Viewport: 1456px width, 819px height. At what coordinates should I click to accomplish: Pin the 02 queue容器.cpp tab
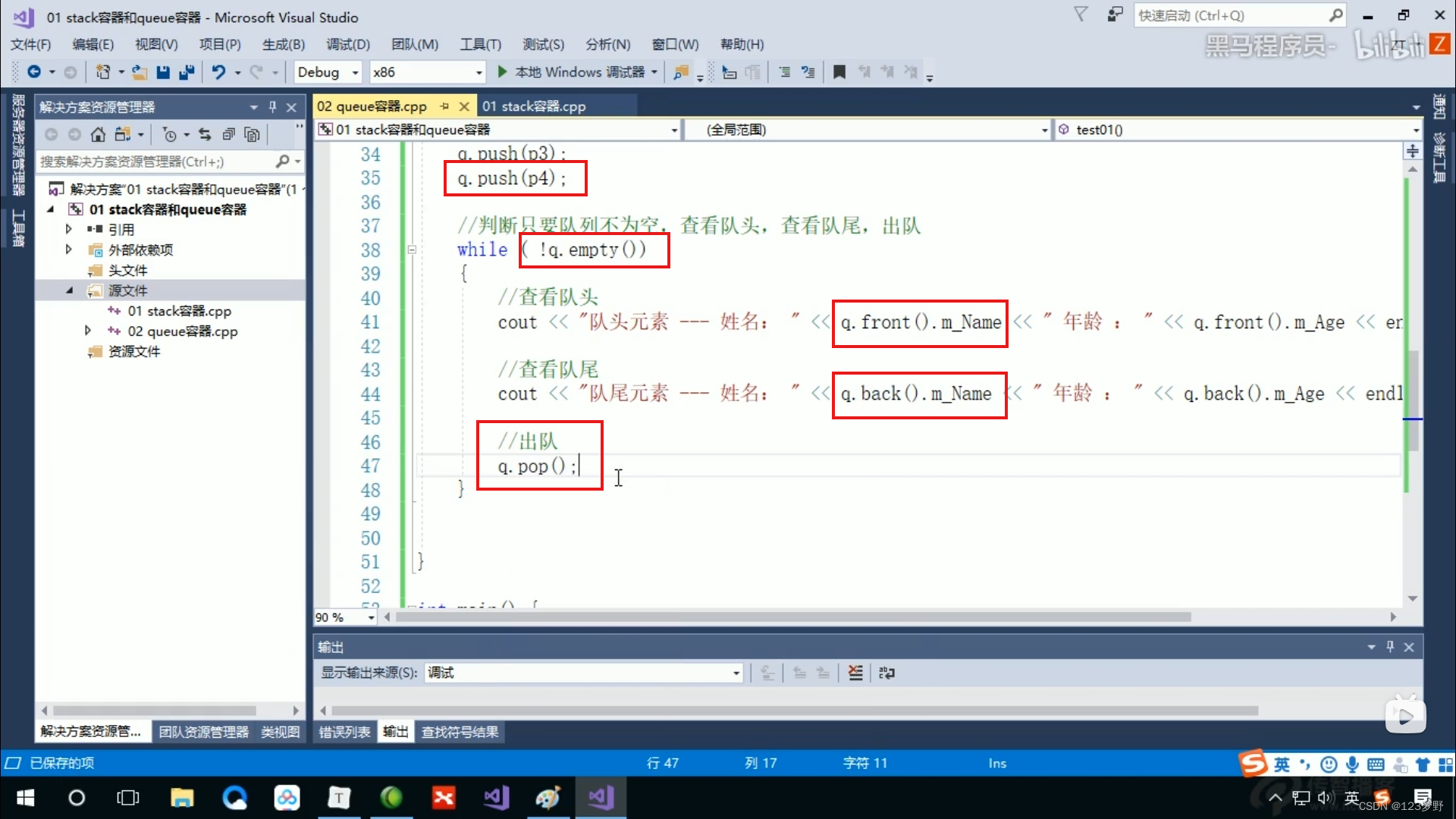[444, 106]
